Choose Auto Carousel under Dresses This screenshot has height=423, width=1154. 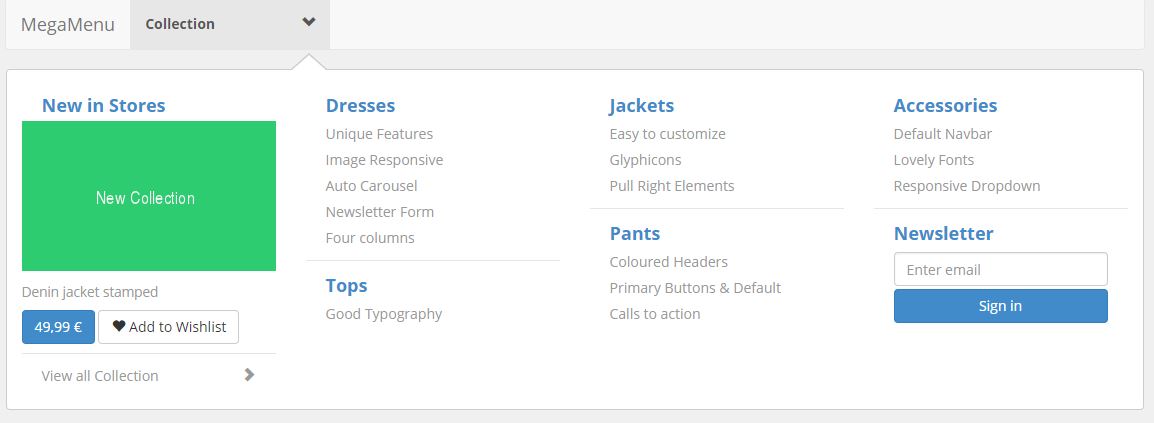click(371, 185)
